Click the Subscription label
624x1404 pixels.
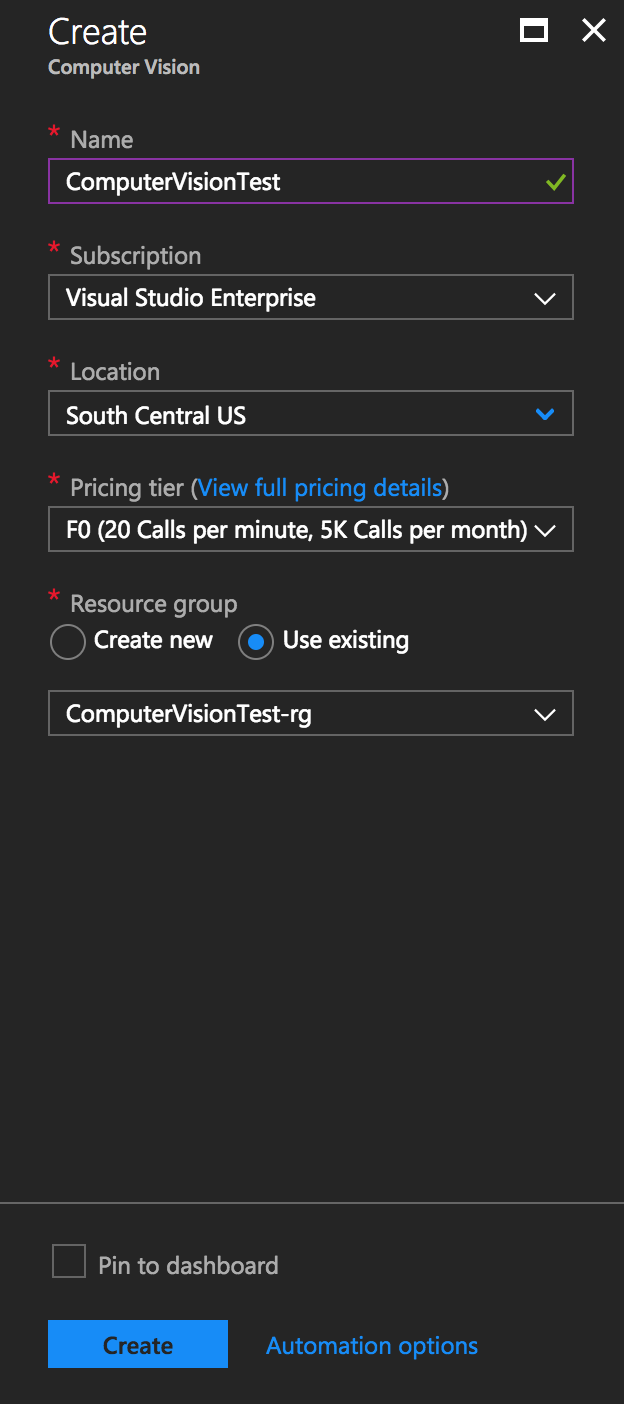coord(136,256)
